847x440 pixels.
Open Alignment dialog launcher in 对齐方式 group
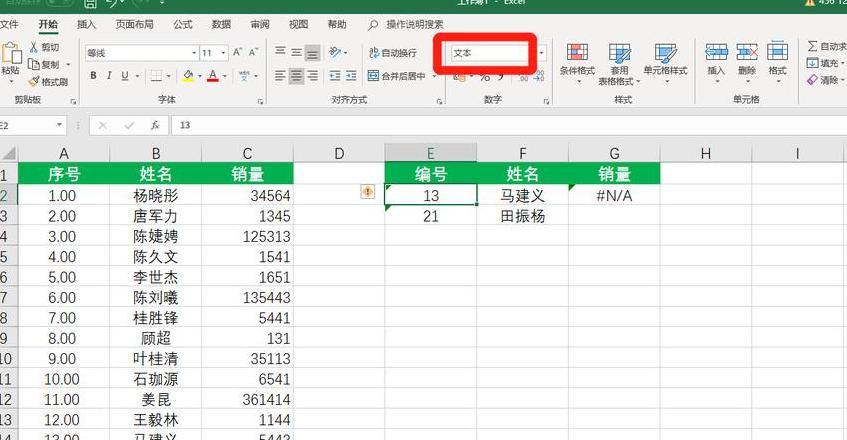pyautogui.click(x=439, y=101)
